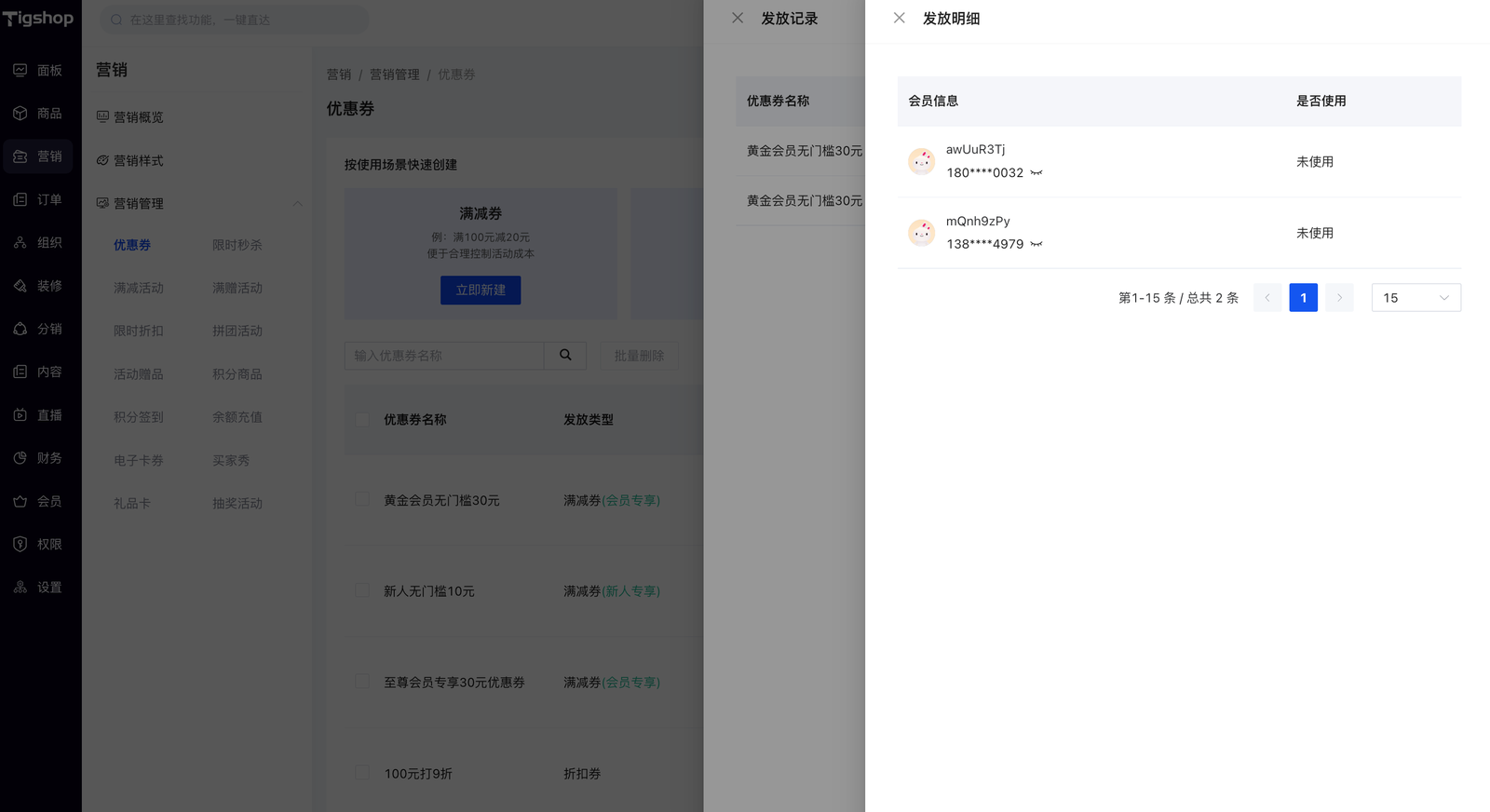Screen dimensions: 1490x812
Task: Close the 发放记录 drawer panel
Action: [x=738, y=18]
